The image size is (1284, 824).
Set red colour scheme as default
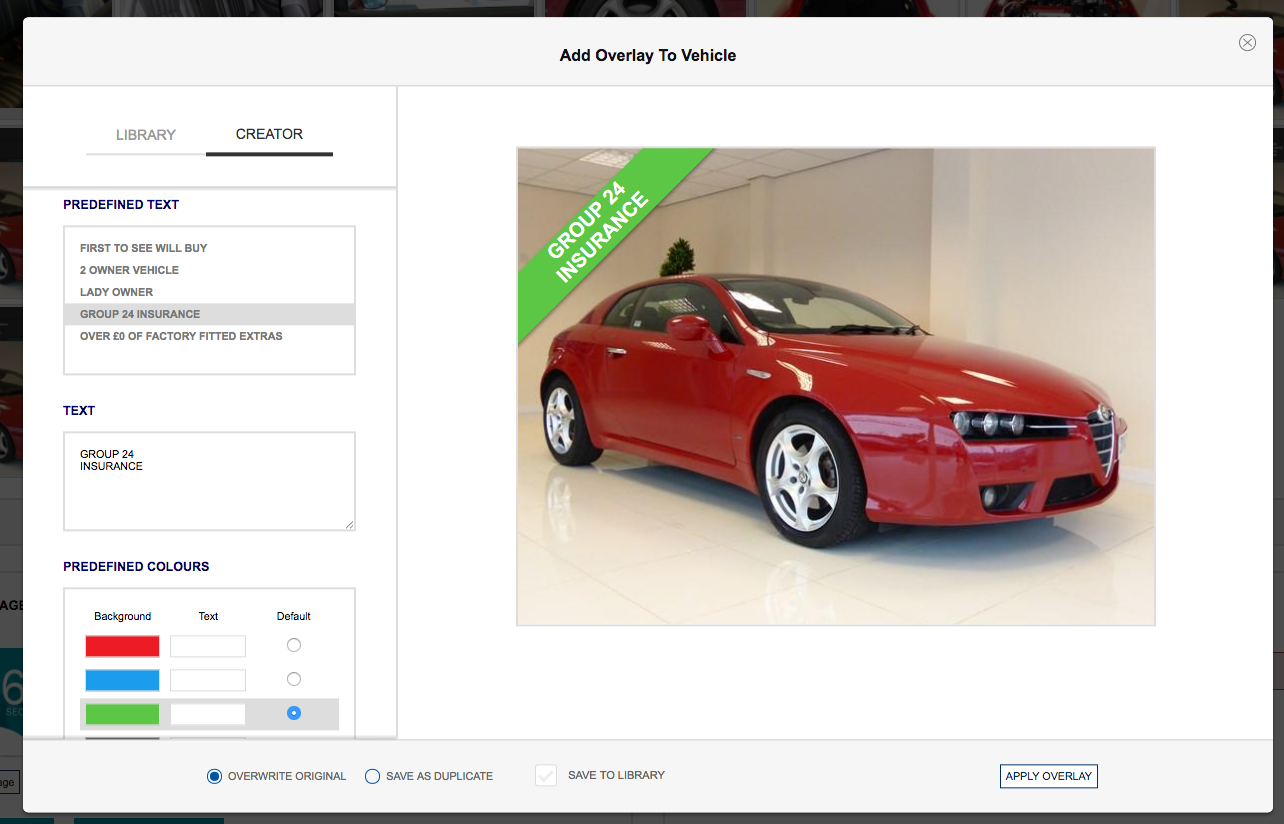click(x=294, y=645)
